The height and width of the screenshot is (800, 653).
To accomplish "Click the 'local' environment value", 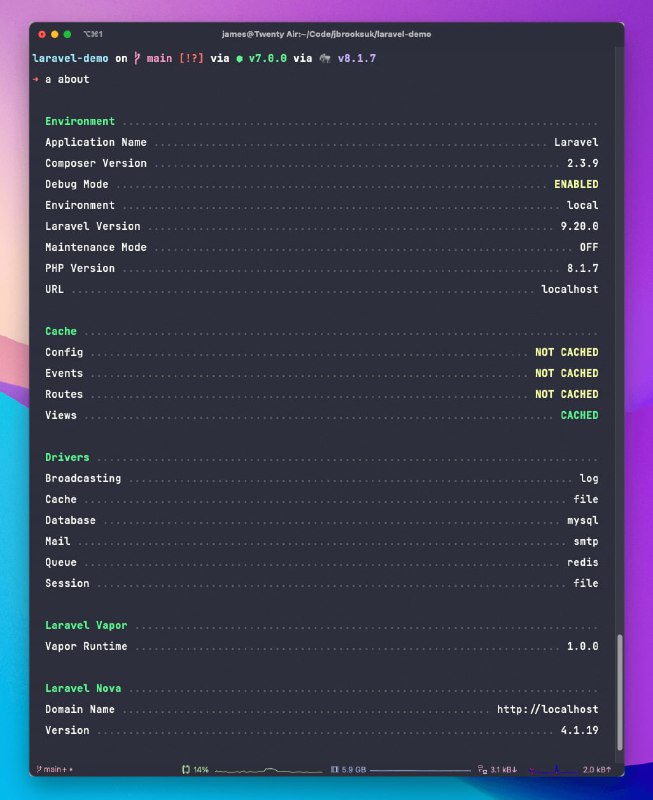I will coord(583,205).
